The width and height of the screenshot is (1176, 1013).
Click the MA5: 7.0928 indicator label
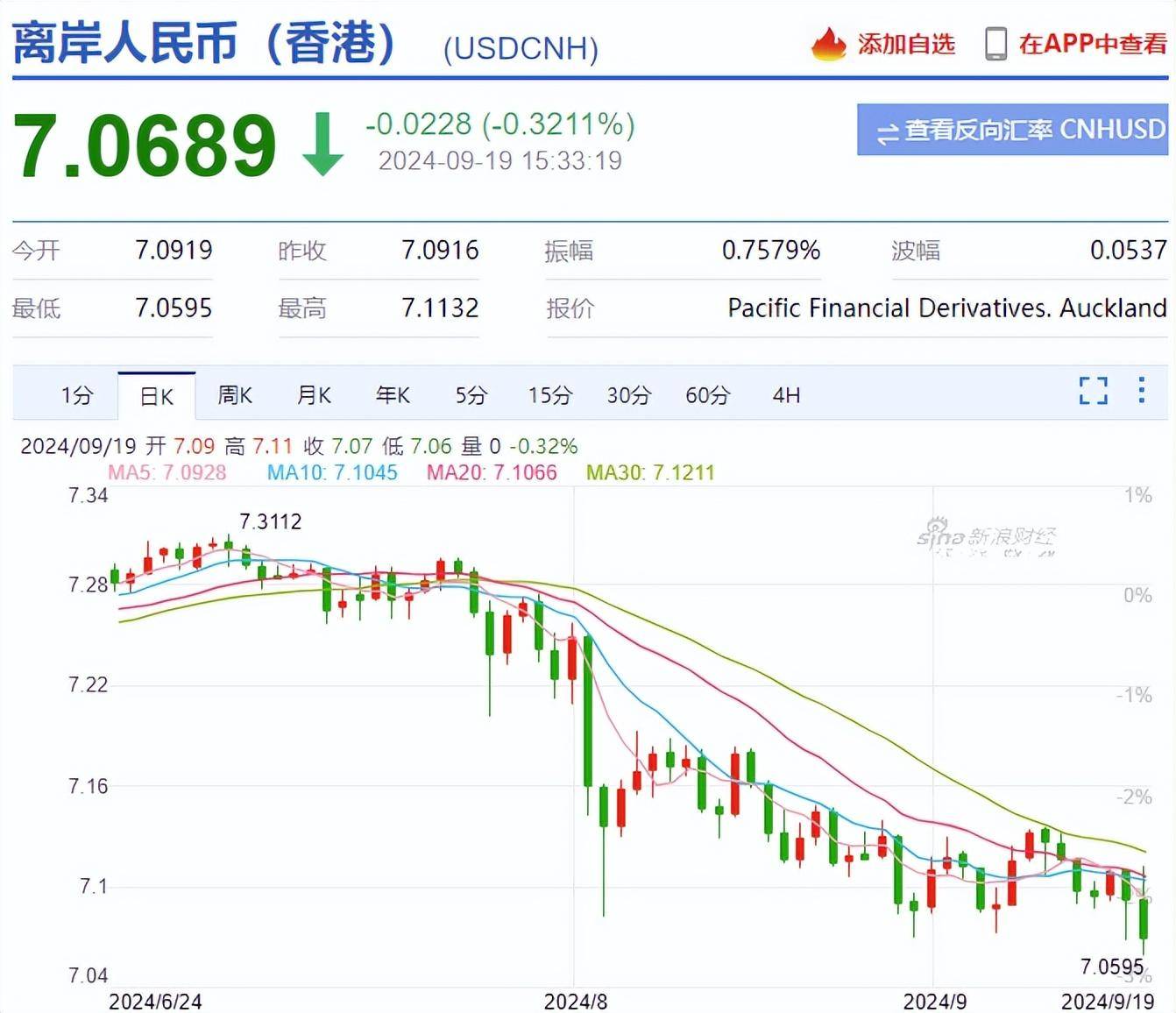(x=166, y=472)
